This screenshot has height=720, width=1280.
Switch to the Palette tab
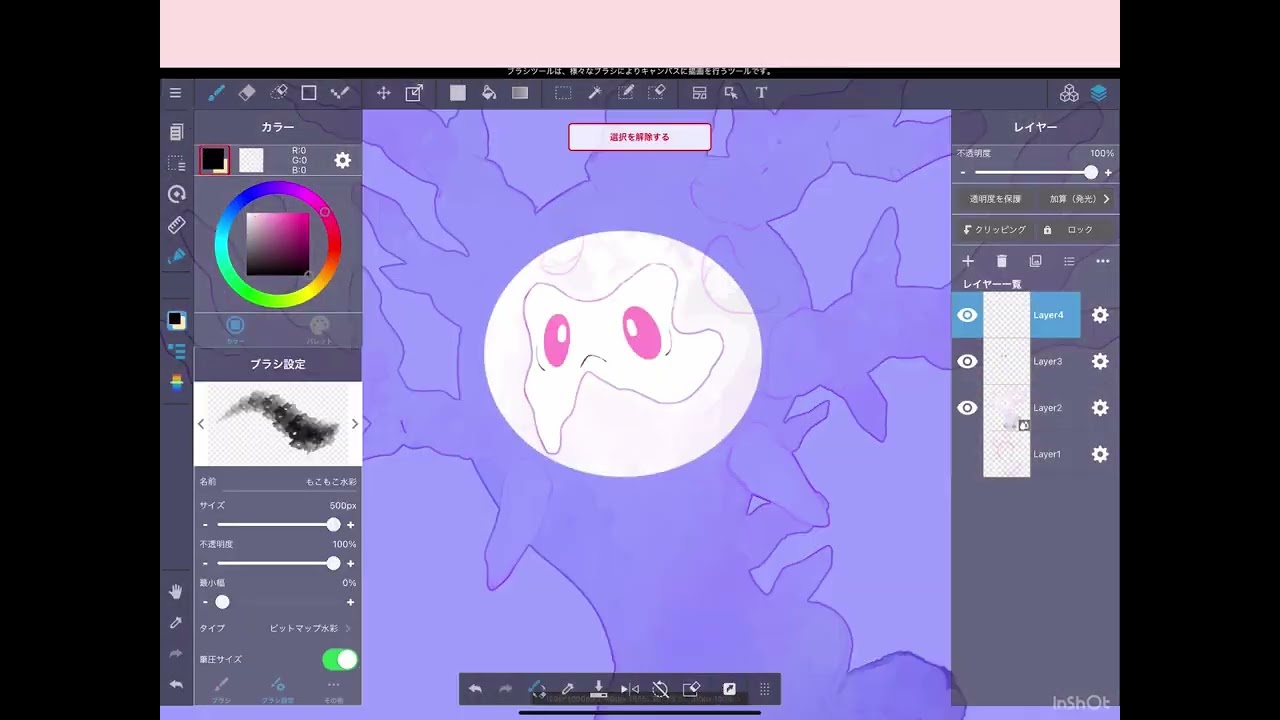pos(319,330)
